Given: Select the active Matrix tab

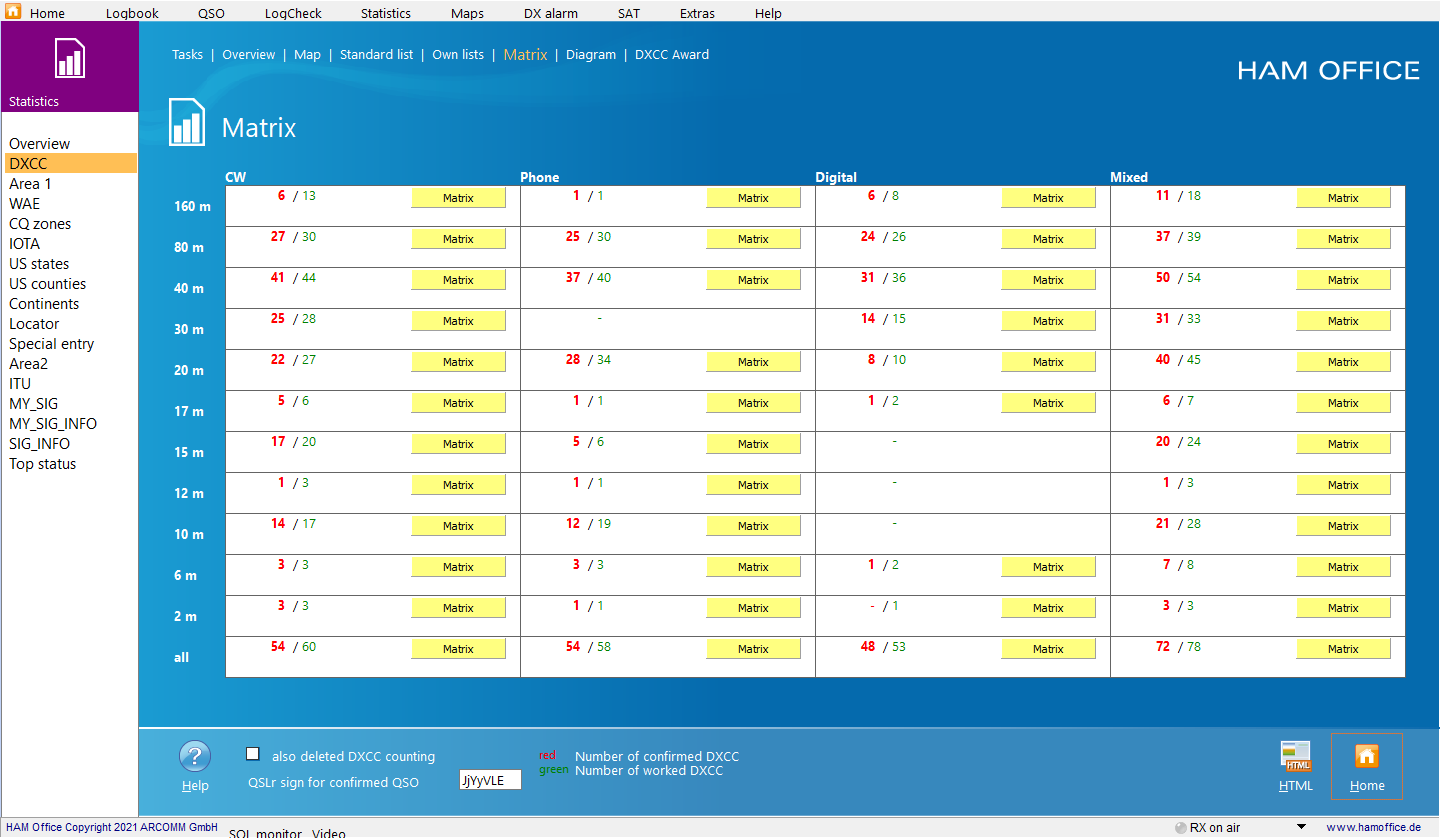Looking at the screenshot, I should point(525,55).
